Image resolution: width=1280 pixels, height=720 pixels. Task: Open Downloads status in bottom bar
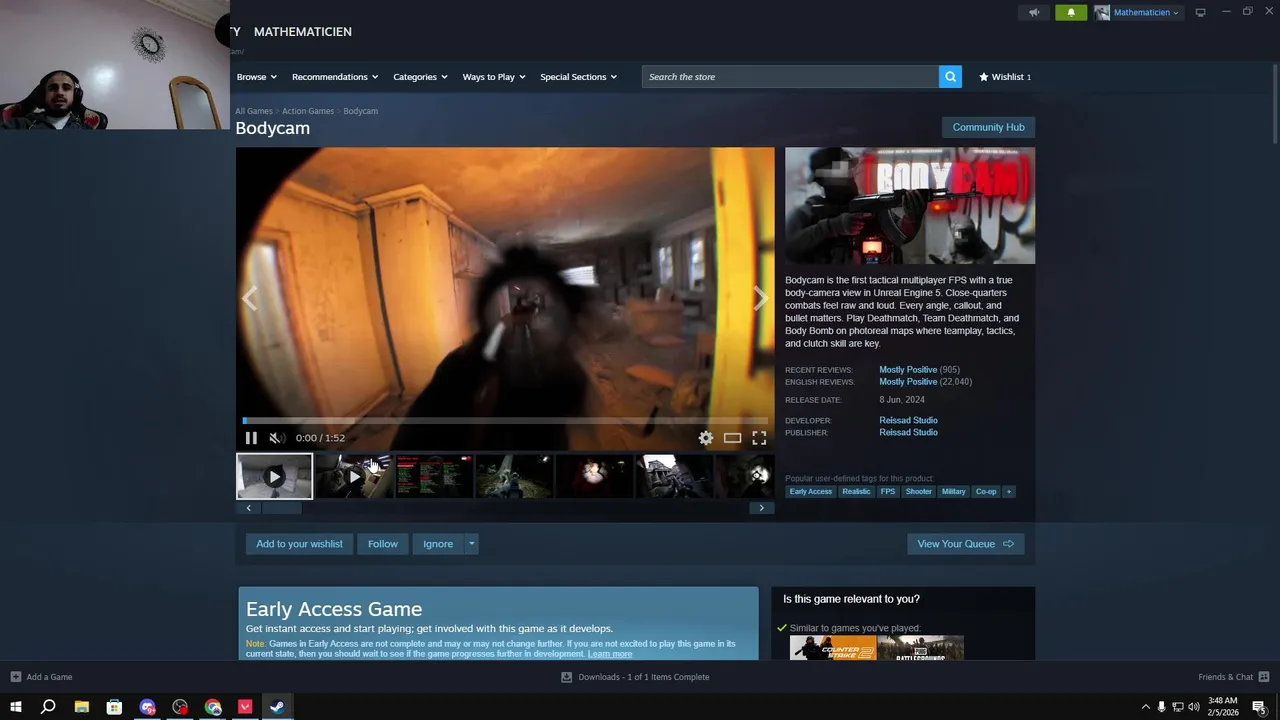[635, 677]
